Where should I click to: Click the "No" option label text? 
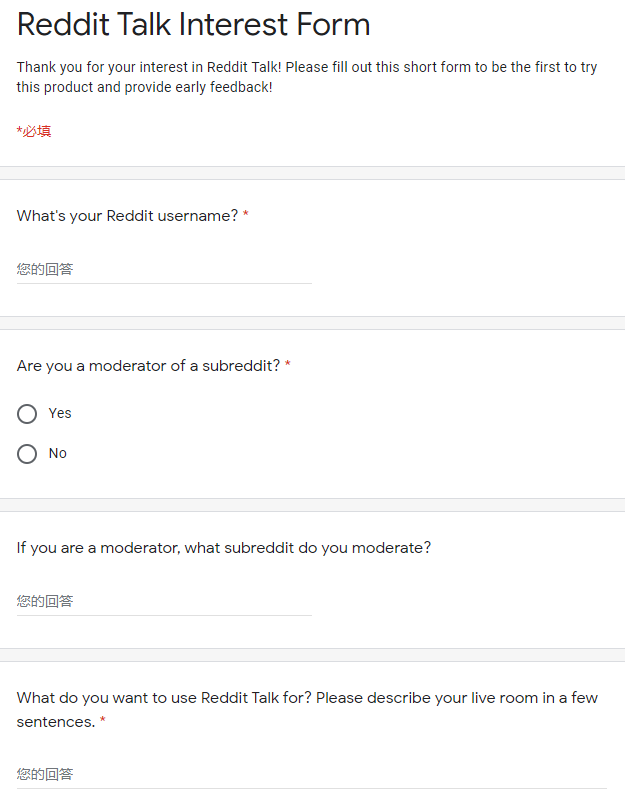(58, 453)
